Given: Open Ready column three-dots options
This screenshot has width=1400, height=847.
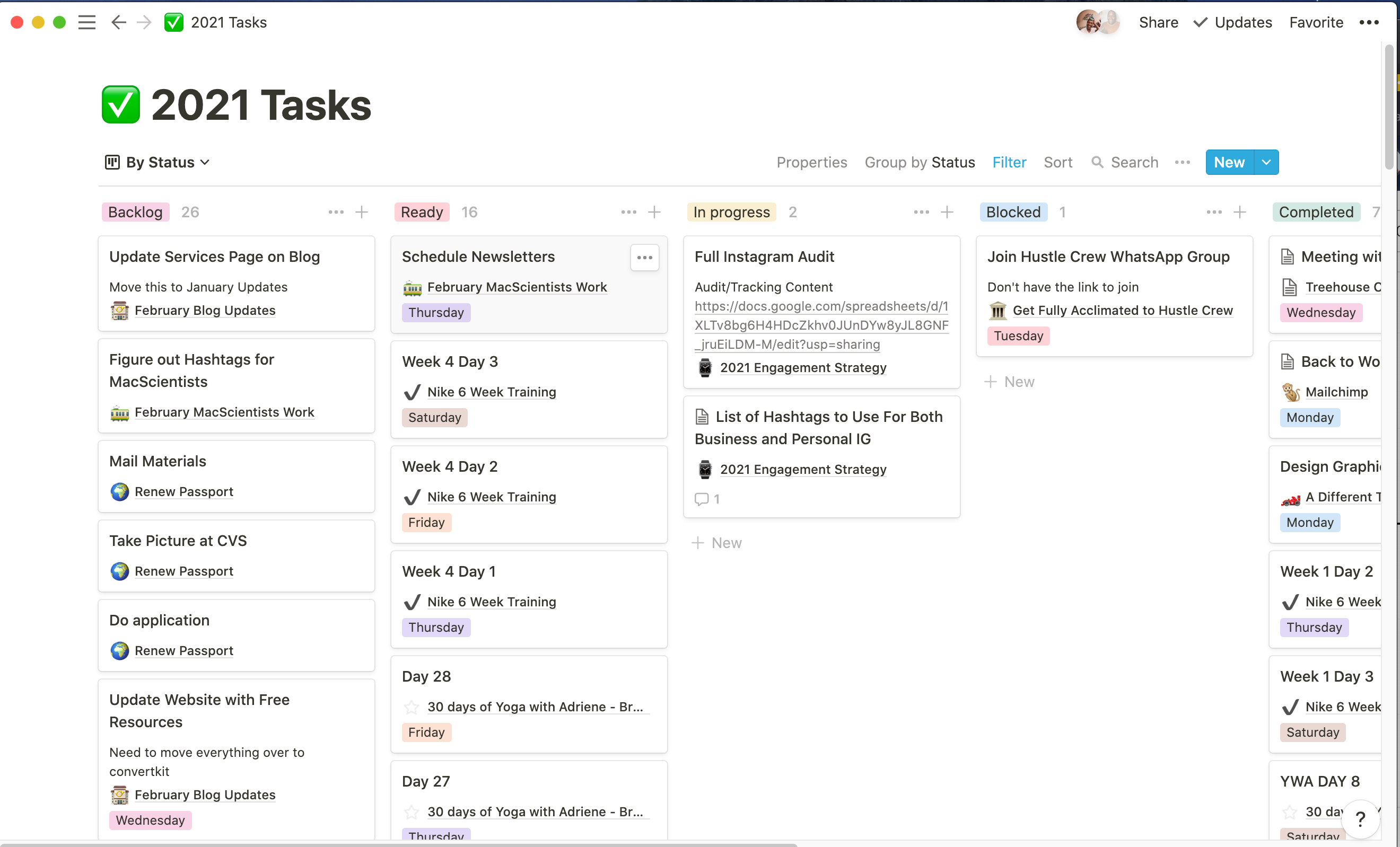Looking at the screenshot, I should (x=628, y=212).
